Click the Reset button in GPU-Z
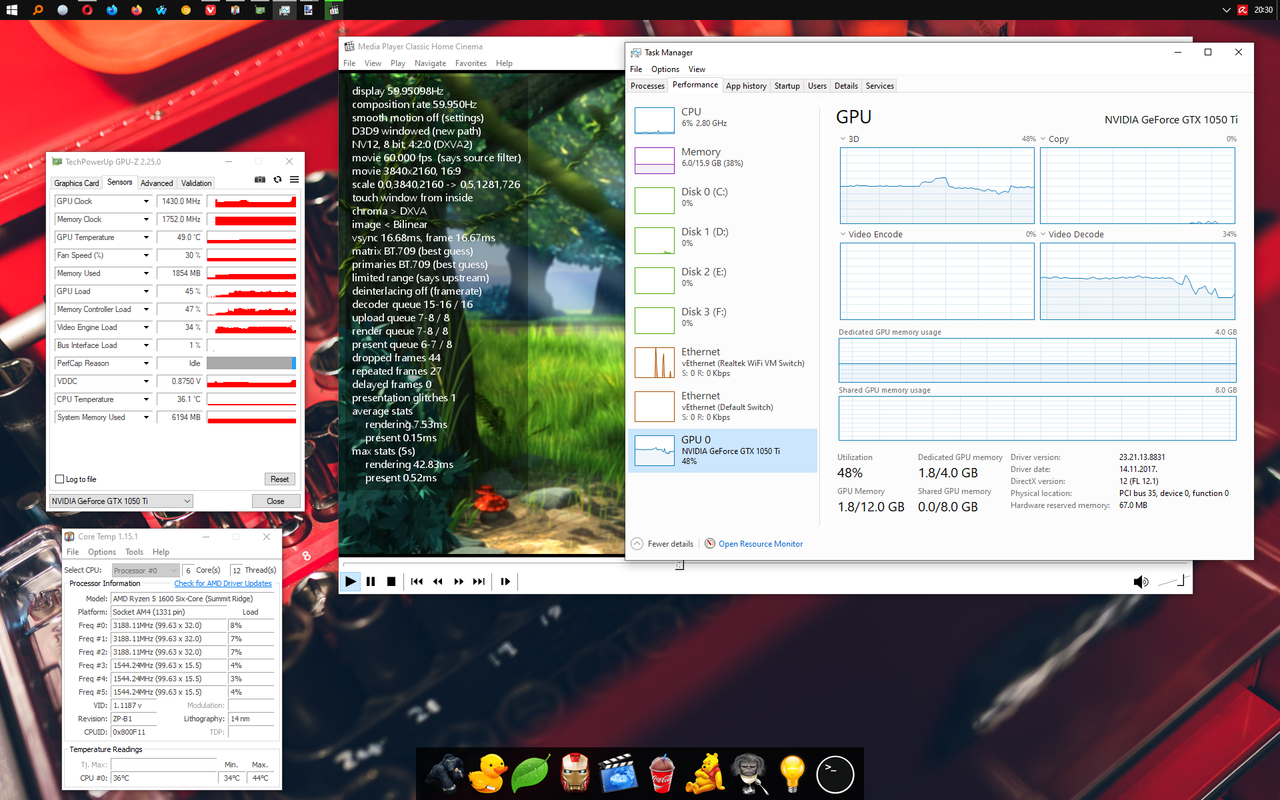This screenshot has height=800, width=1280. [280, 479]
